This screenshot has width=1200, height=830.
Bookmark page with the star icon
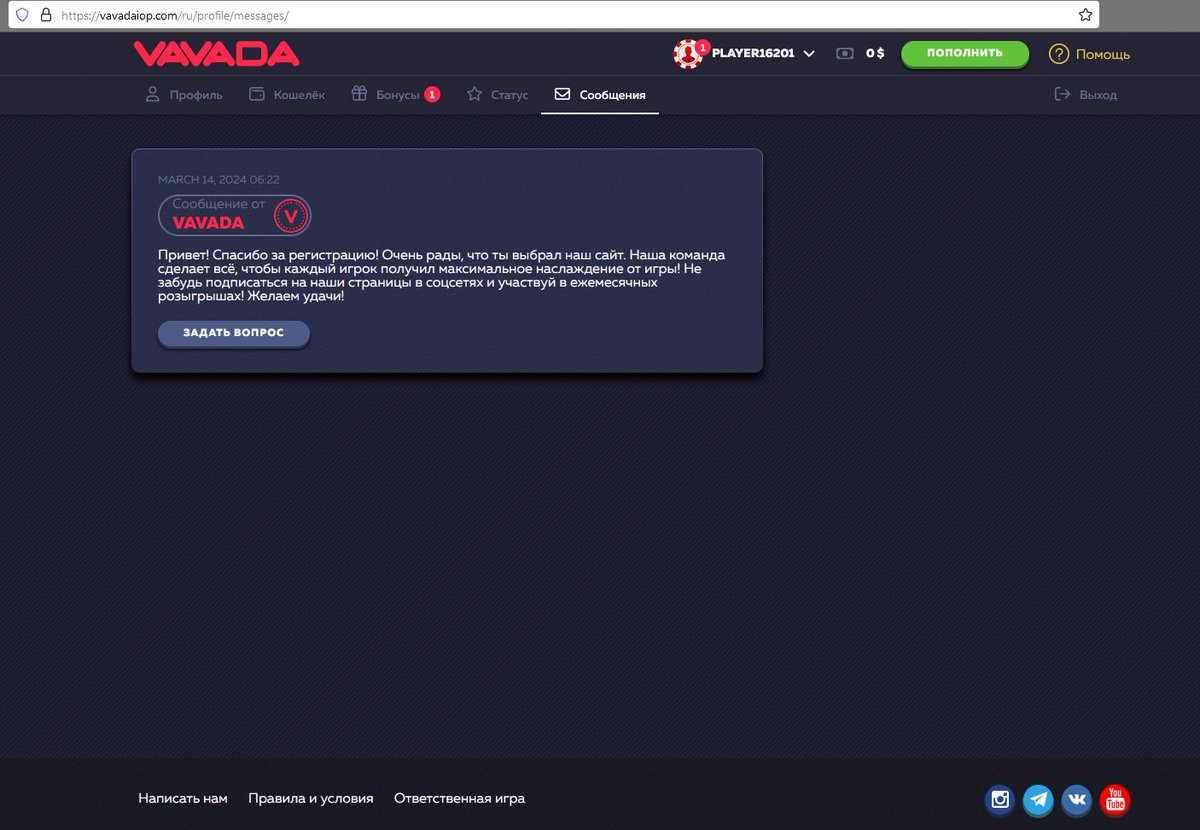pos(1085,15)
